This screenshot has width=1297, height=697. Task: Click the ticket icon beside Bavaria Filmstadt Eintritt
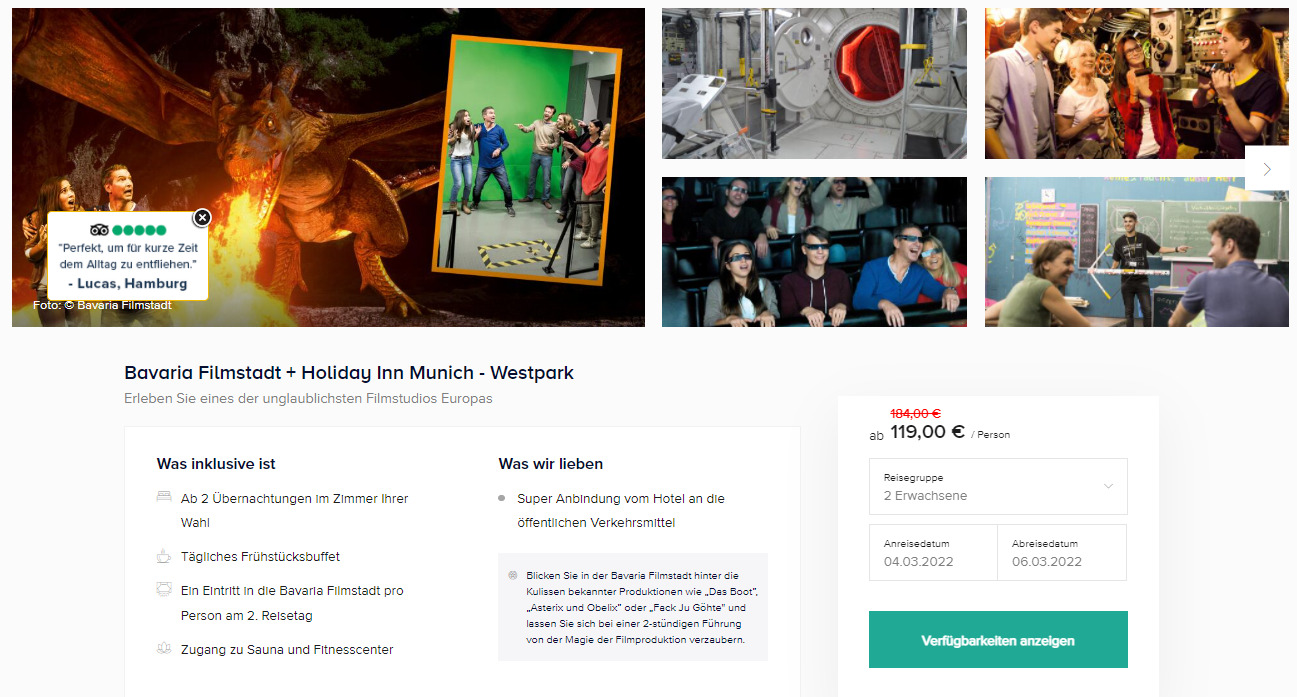(x=164, y=590)
